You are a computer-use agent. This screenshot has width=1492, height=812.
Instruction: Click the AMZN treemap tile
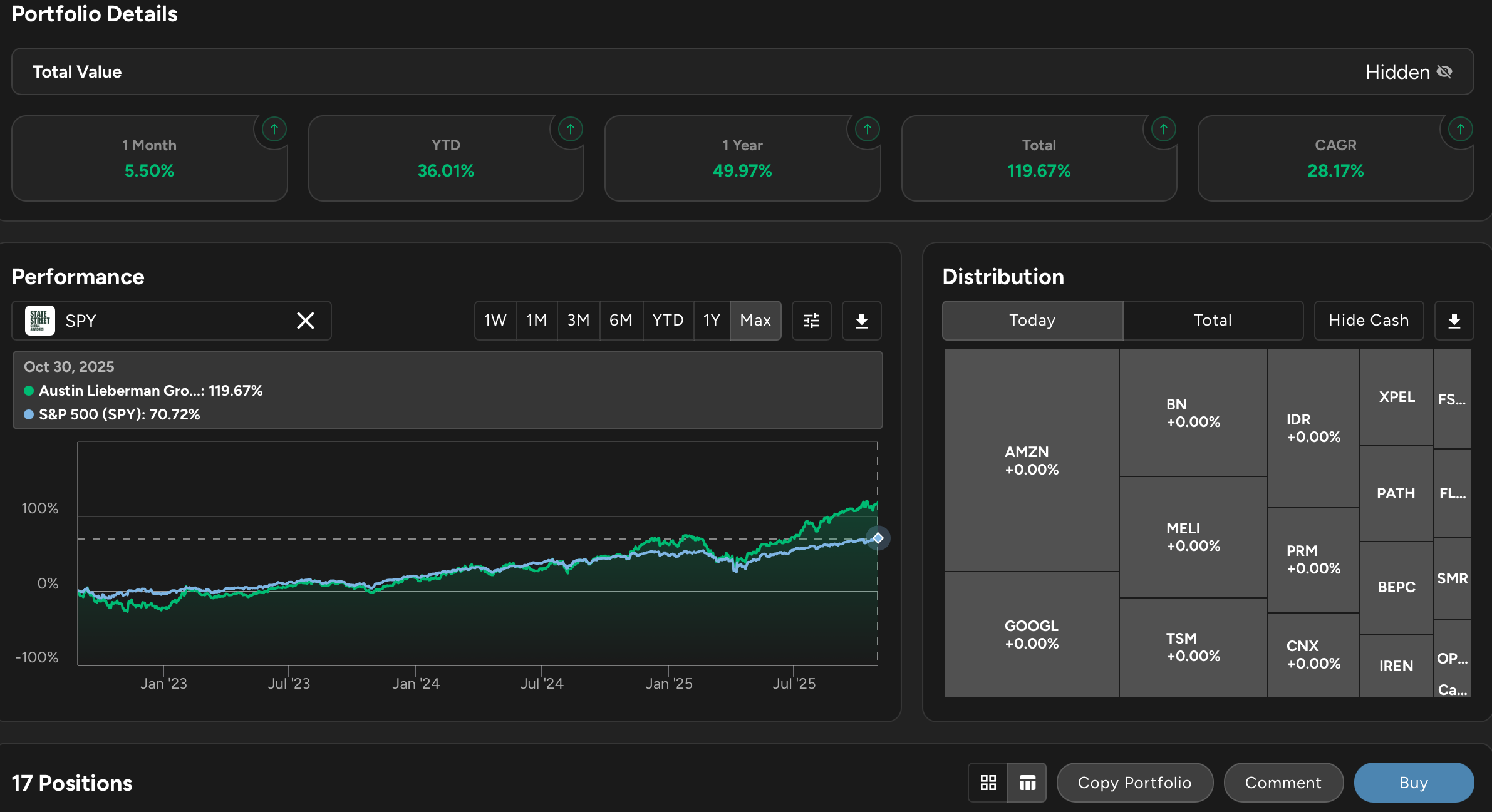click(1032, 460)
